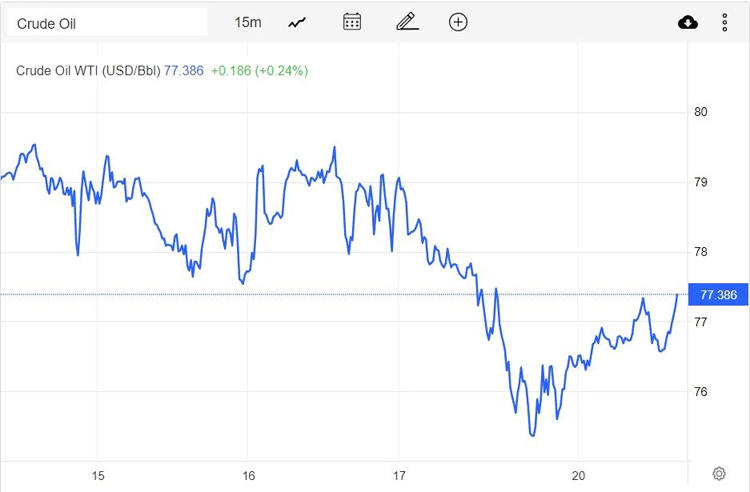The height and width of the screenshot is (492, 750).
Task: Click the 76 price axis label
Action: point(701,392)
